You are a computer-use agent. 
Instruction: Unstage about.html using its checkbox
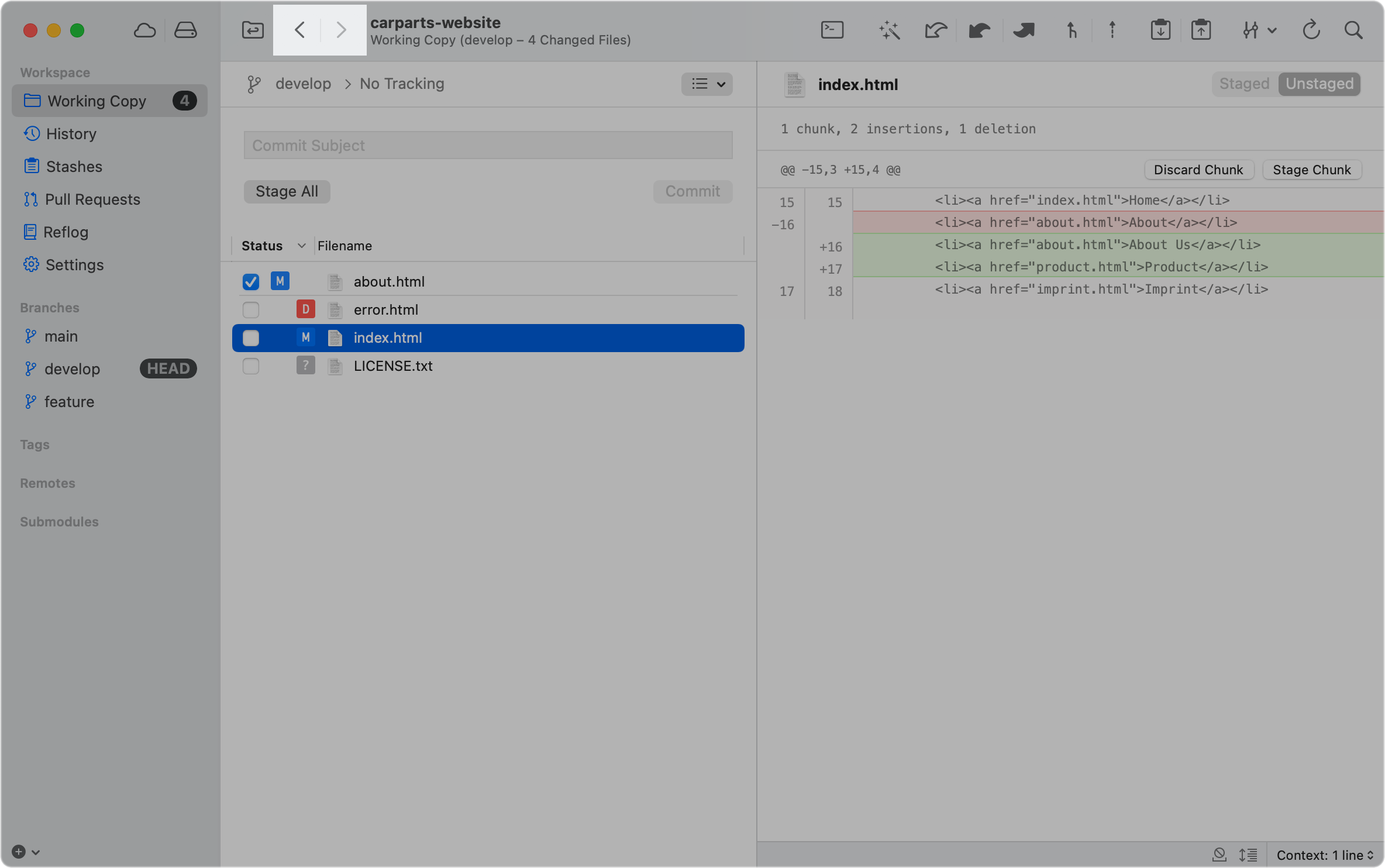point(251,282)
